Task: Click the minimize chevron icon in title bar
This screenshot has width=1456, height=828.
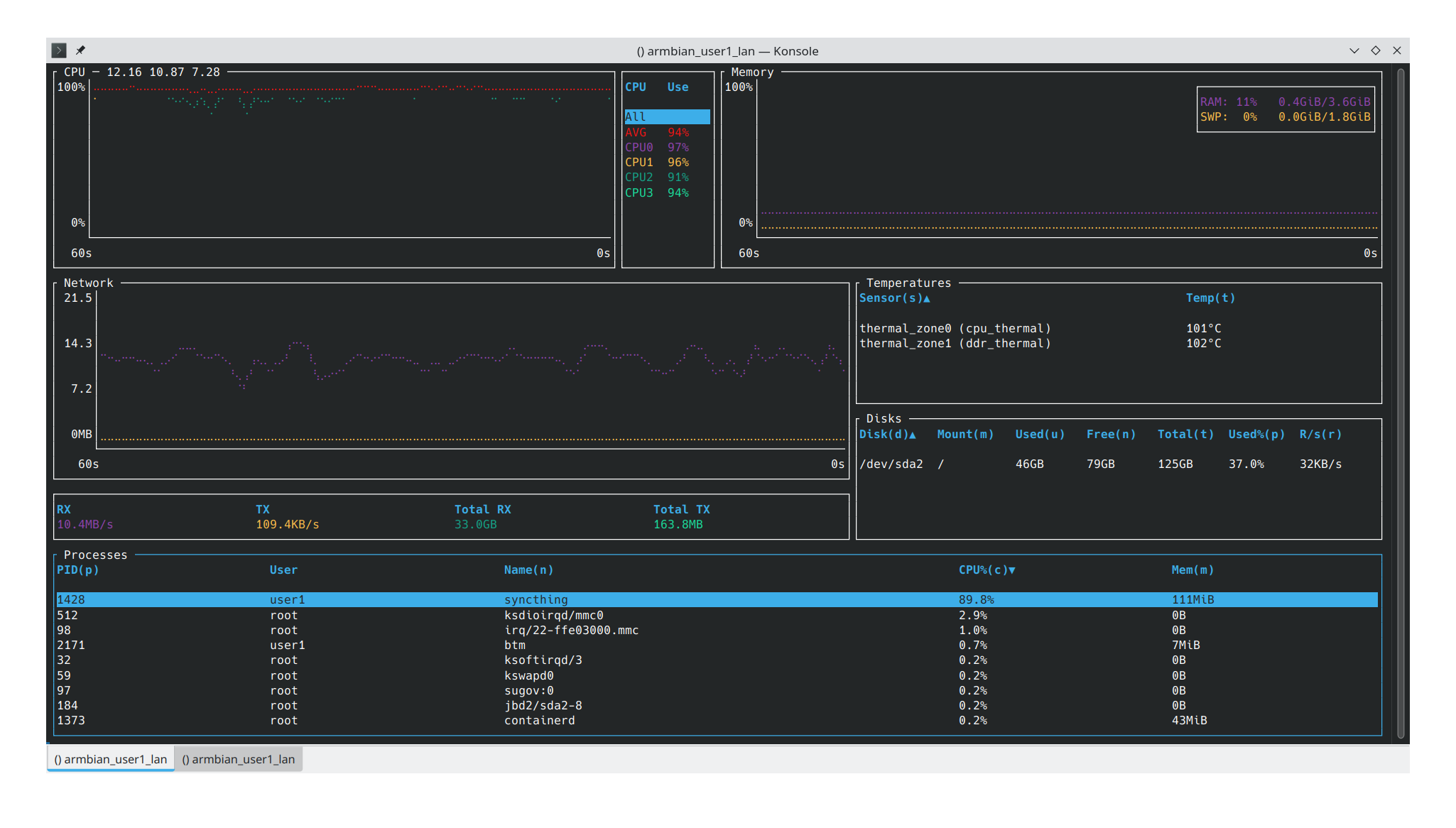Action: [1354, 50]
